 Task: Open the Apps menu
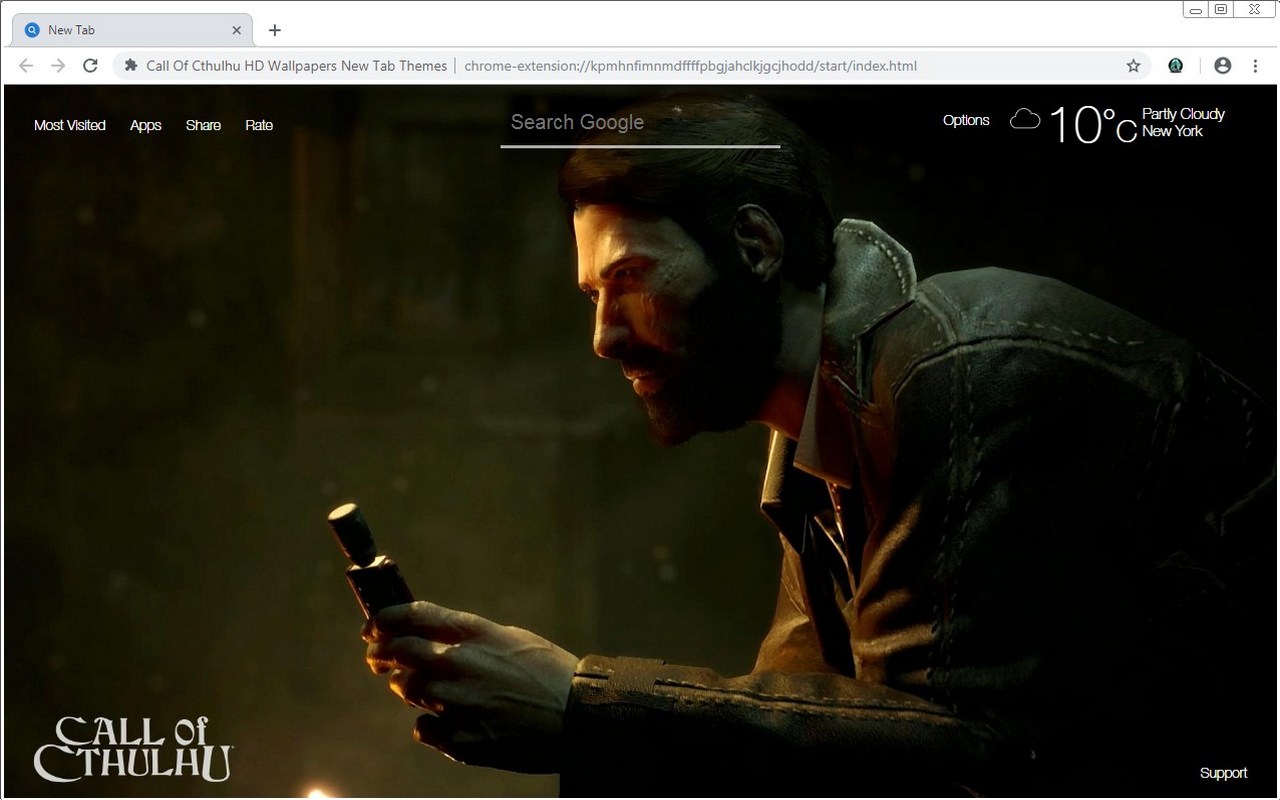pyautogui.click(x=145, y=125)
